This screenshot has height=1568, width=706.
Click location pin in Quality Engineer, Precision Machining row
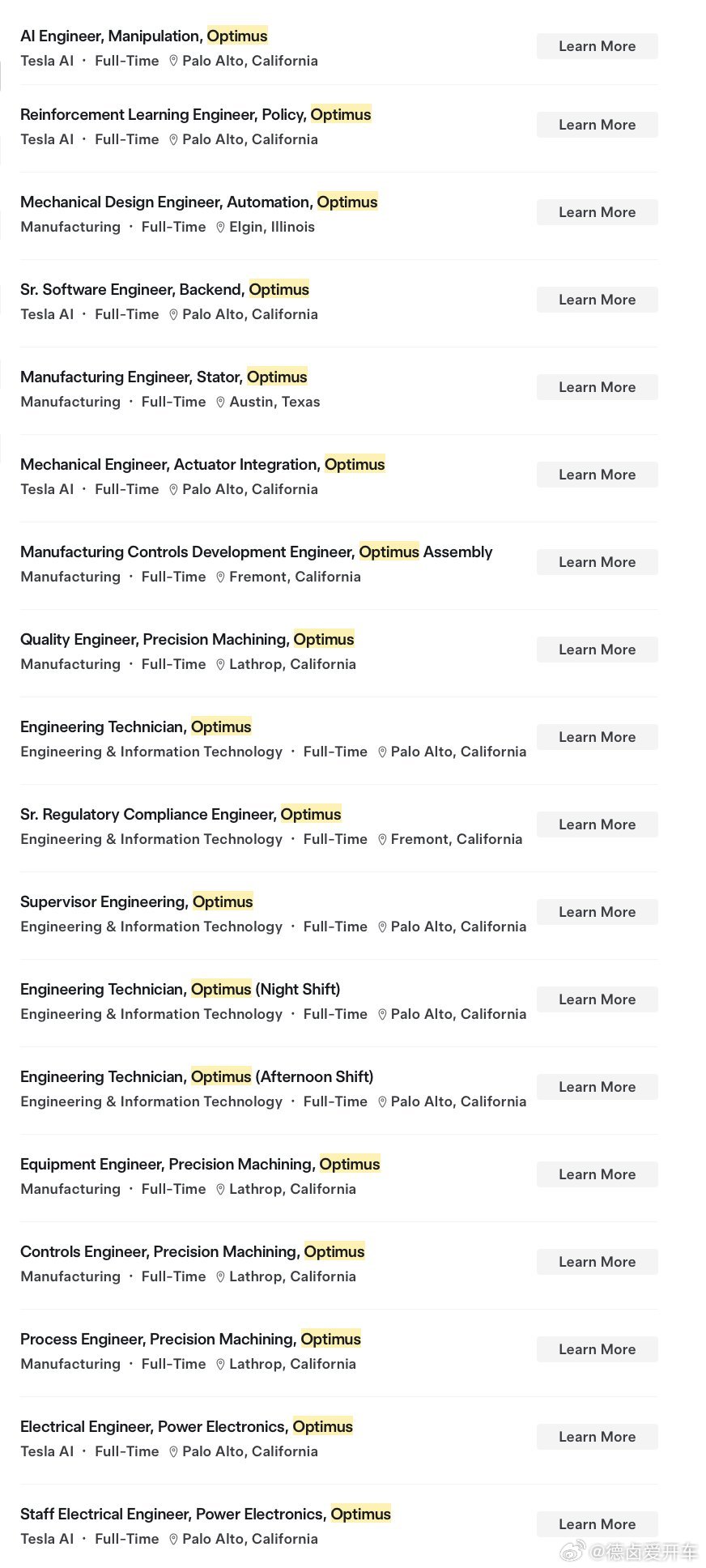(x=220, y=665)
